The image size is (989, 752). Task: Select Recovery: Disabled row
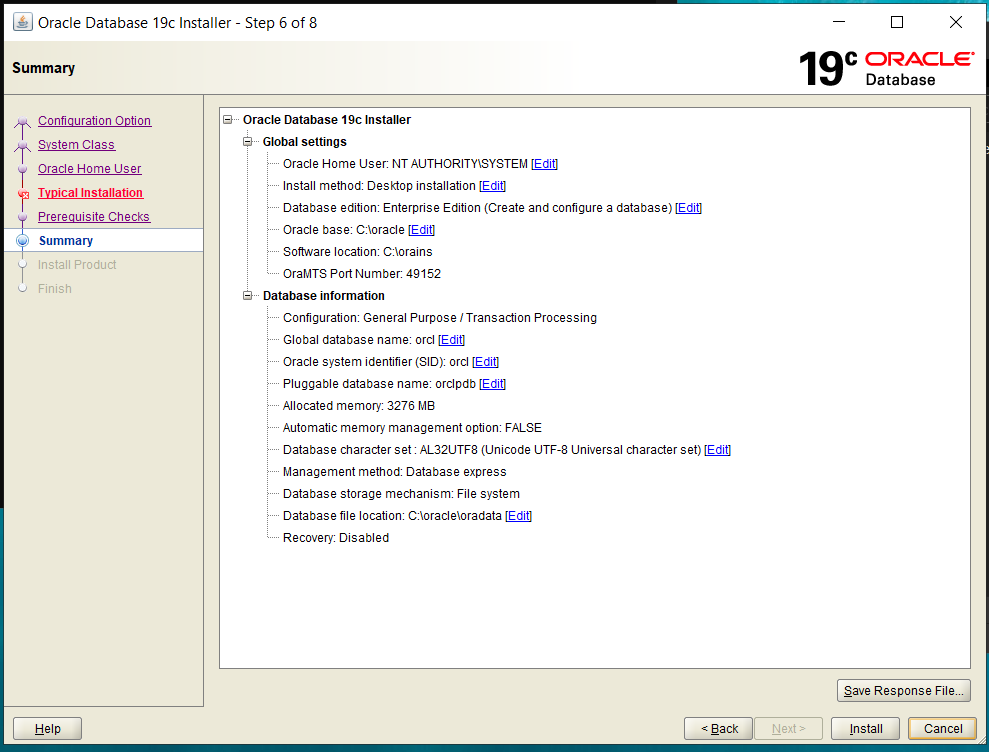click(336, 538)
